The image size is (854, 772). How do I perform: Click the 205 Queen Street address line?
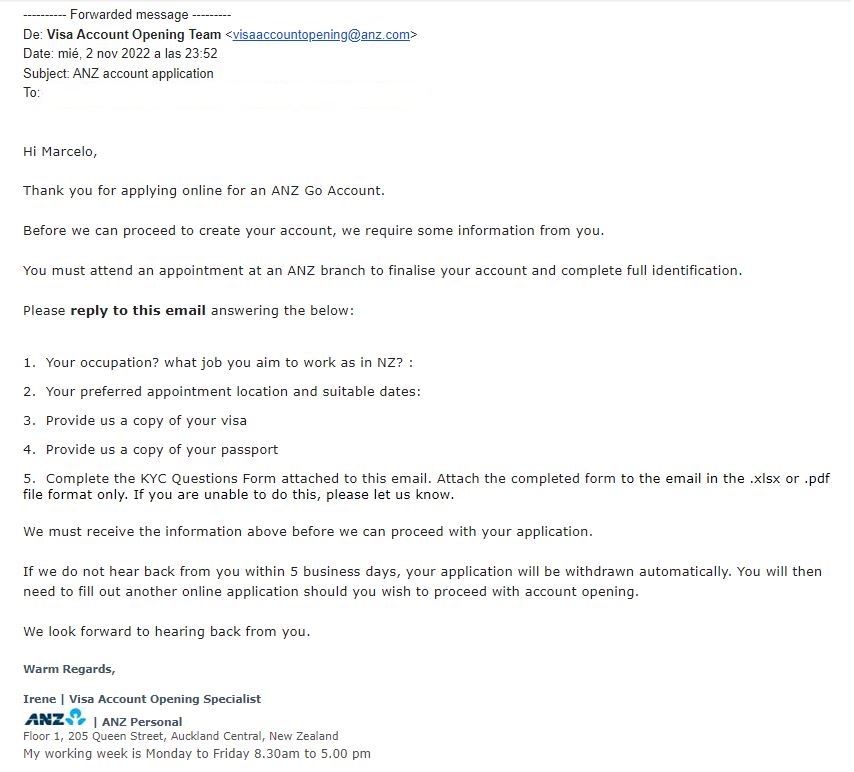coord(181,737)
